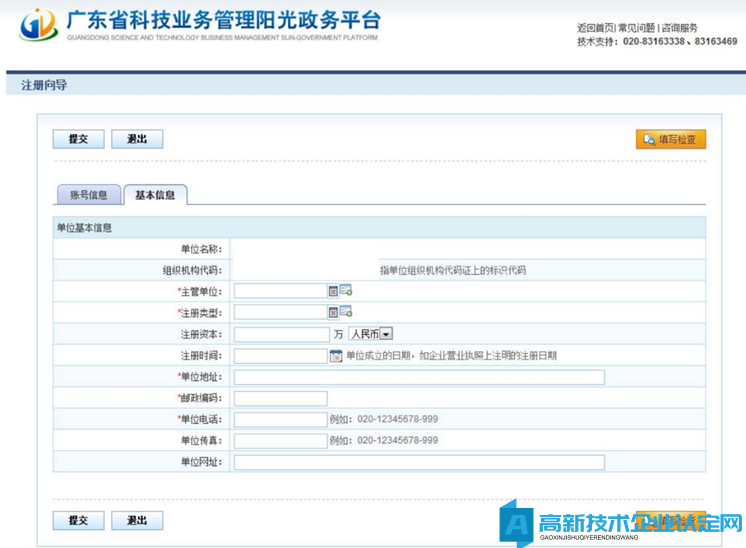Click the magnifier icon on 填写检查
Viewport: 746px width, 548px height.
[649, 139]
